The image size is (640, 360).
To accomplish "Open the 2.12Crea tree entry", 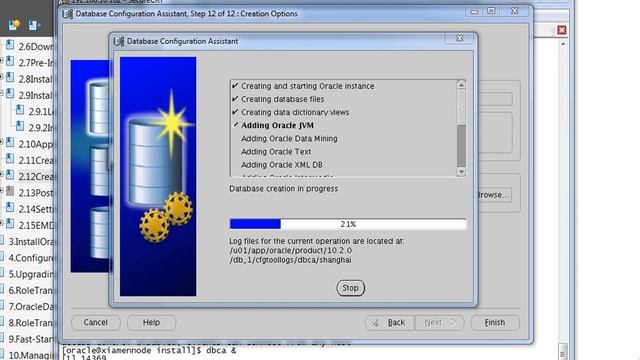I will [x=36, y=177].
